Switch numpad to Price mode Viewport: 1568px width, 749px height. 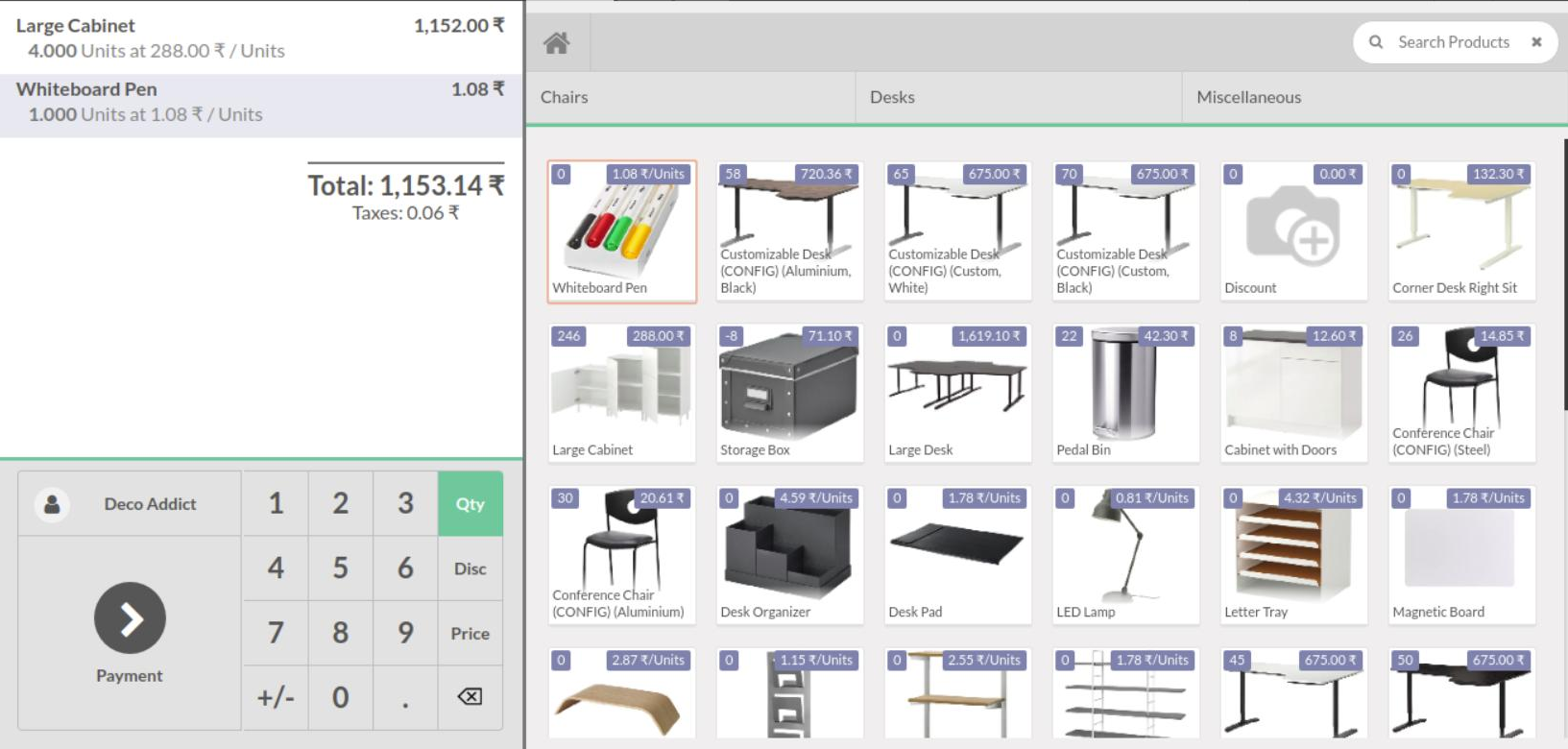pyautogui.click(x=470, y=634)
